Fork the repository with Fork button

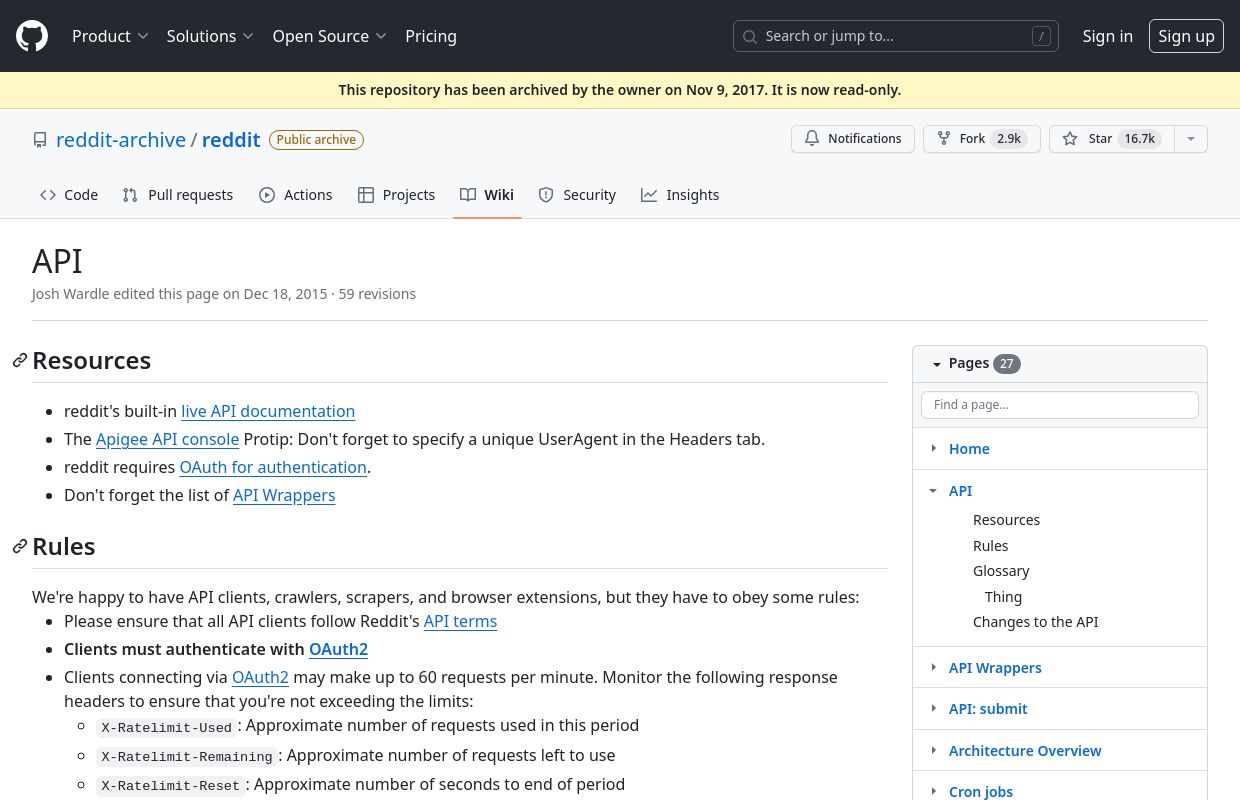pyautogui.click(x=982, y=139)
